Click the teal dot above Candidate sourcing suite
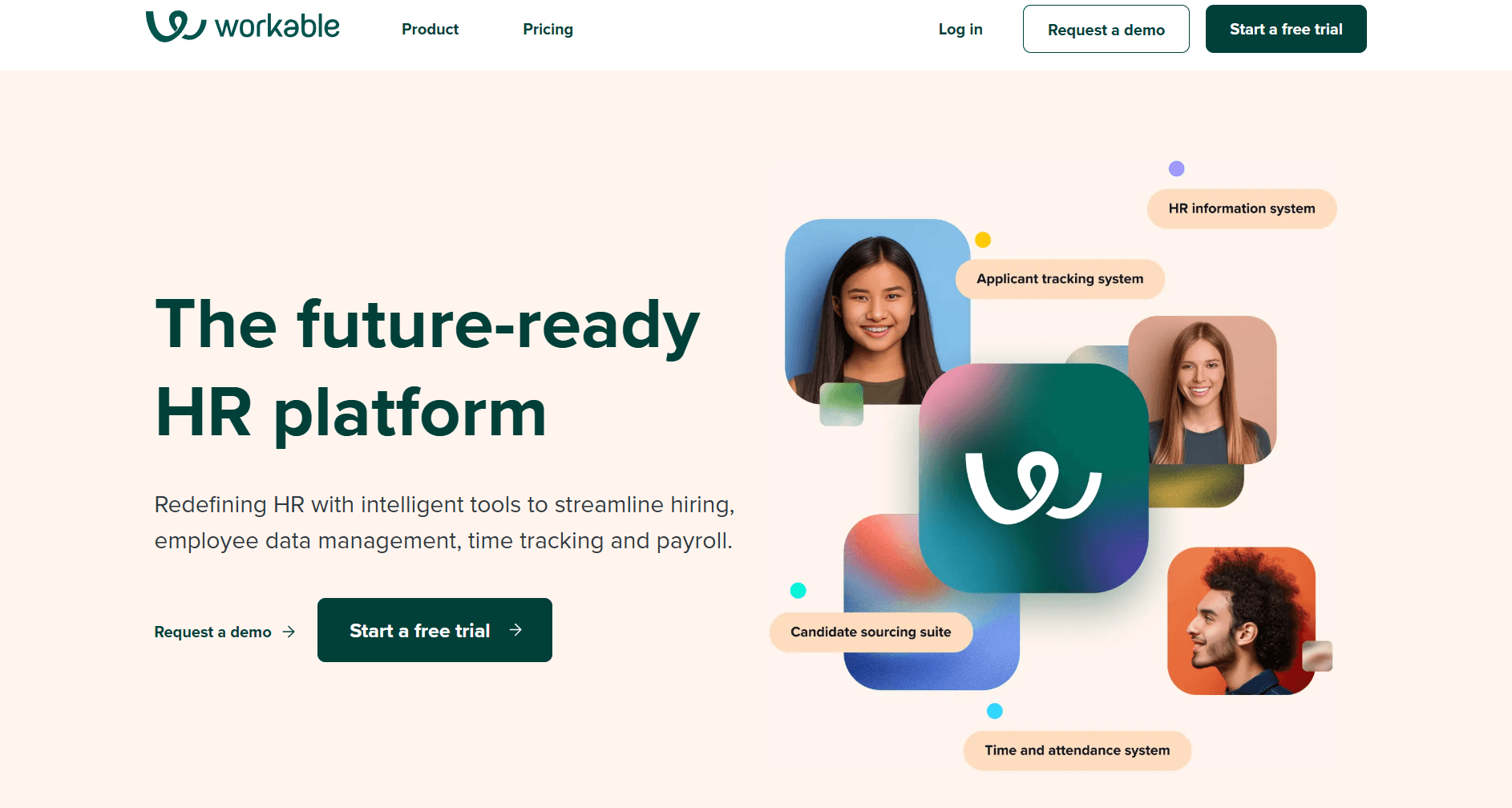Viewport: 1512px width, 808px height. 798,591
